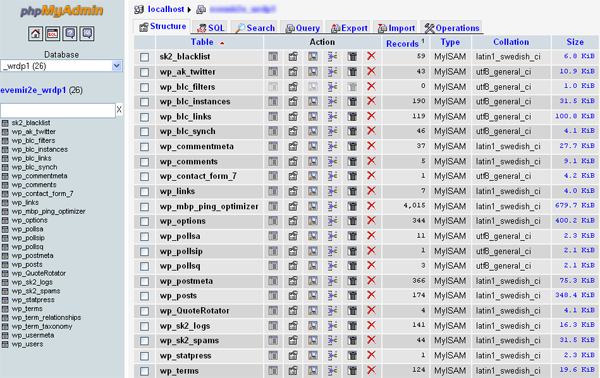Drop the wp_pollsa table
Screen dimensions: 600x378
[x=371, y=236]
